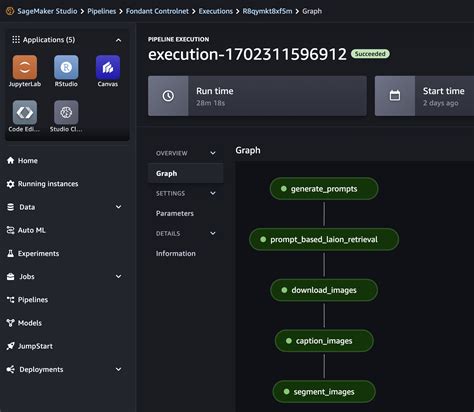Go to Home in the sidebar
Screen dimensions: 474x412
[22, 161]
